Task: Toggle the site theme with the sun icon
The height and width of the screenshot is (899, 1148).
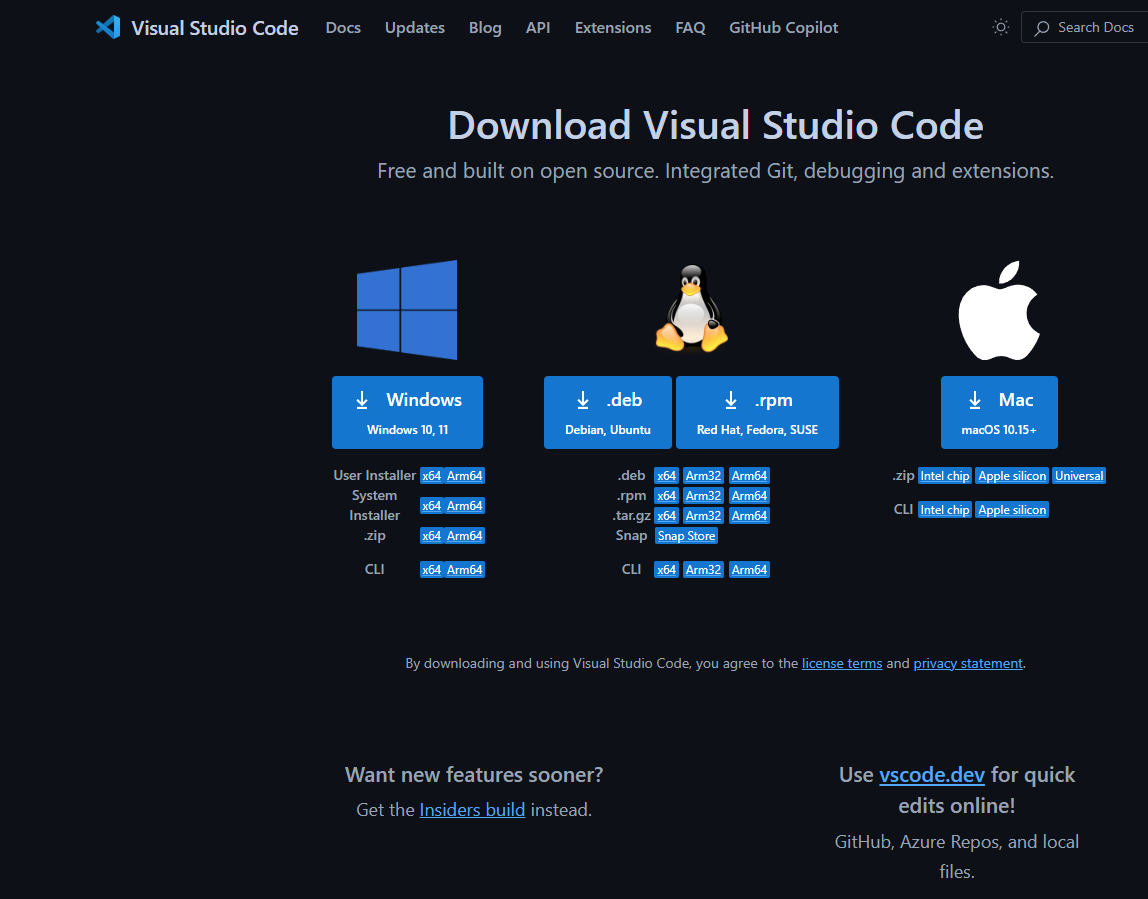Action: [x=1001, y=27]
